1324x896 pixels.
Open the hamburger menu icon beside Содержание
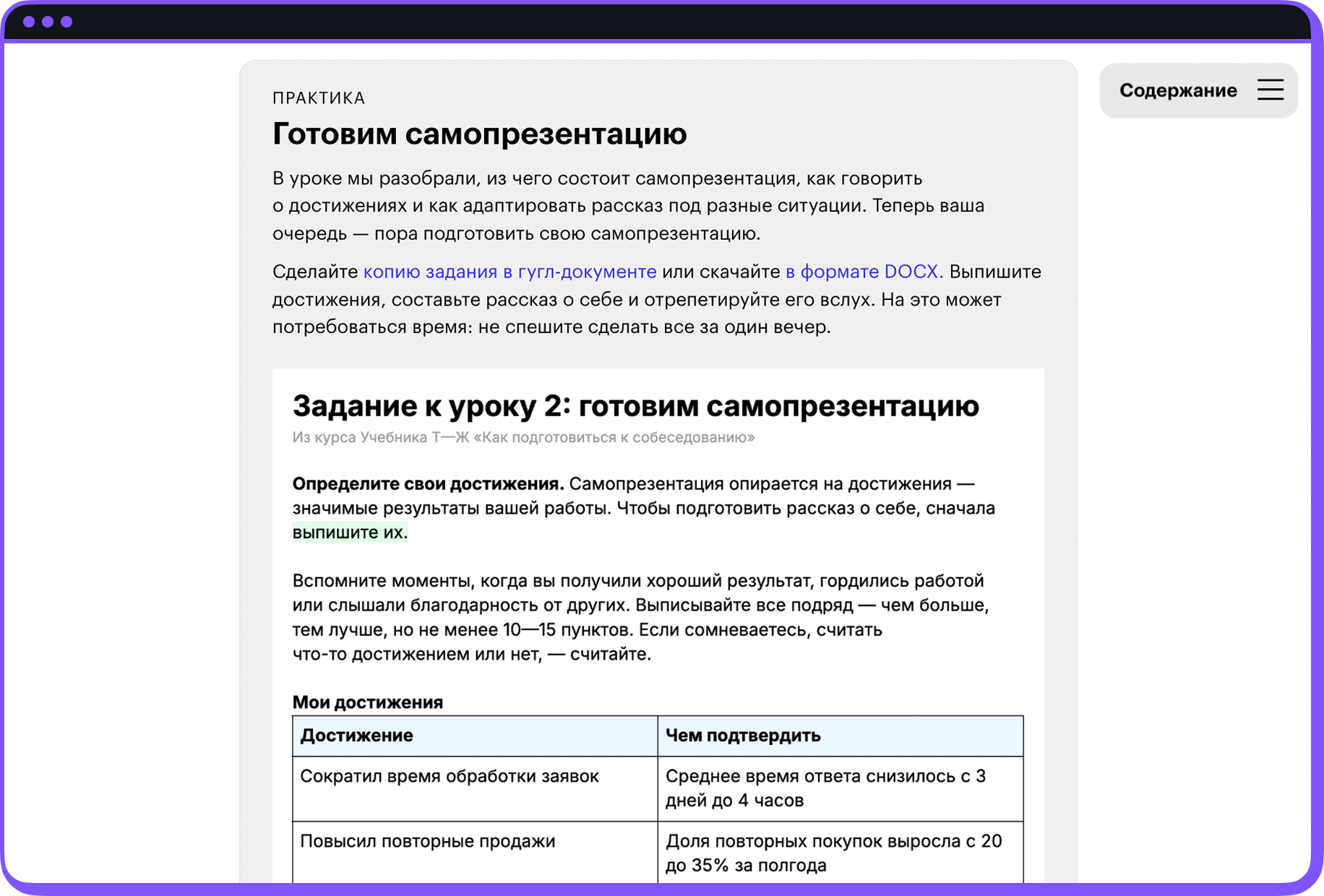point(1270,90)
